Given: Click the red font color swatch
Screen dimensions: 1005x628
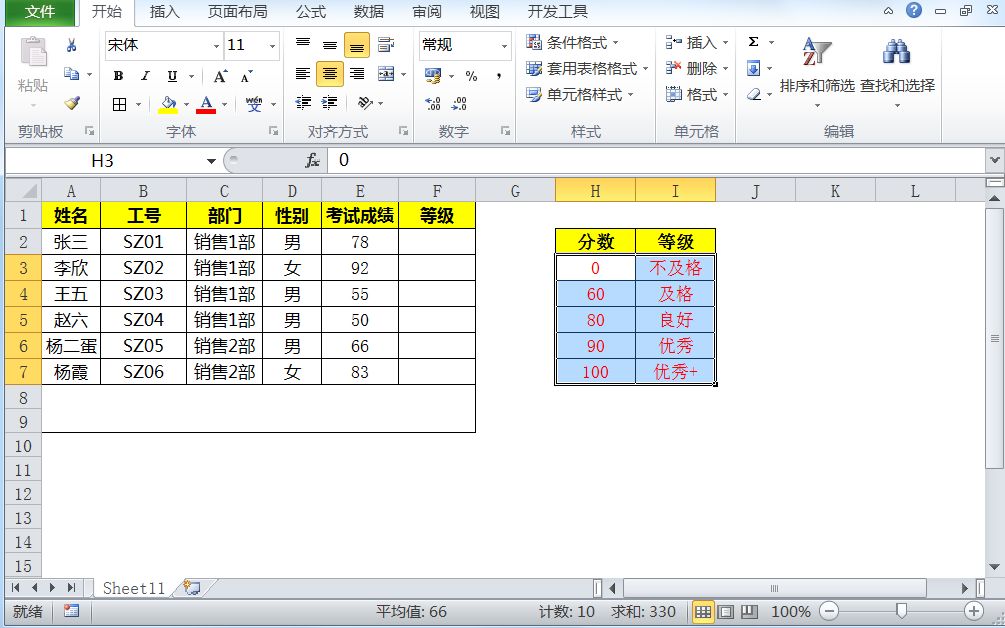Looking at the screenshot, I should [x=206, y=109].
